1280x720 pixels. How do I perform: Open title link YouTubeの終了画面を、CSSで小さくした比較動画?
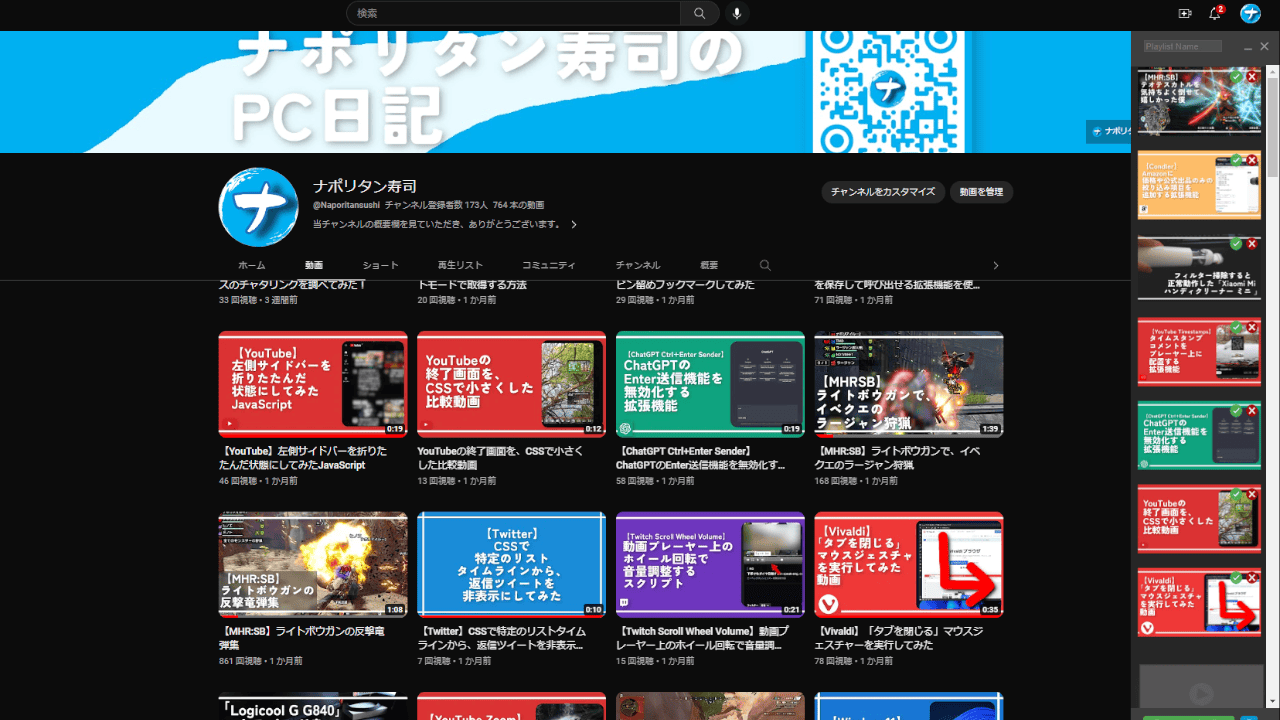click(502, 458)
